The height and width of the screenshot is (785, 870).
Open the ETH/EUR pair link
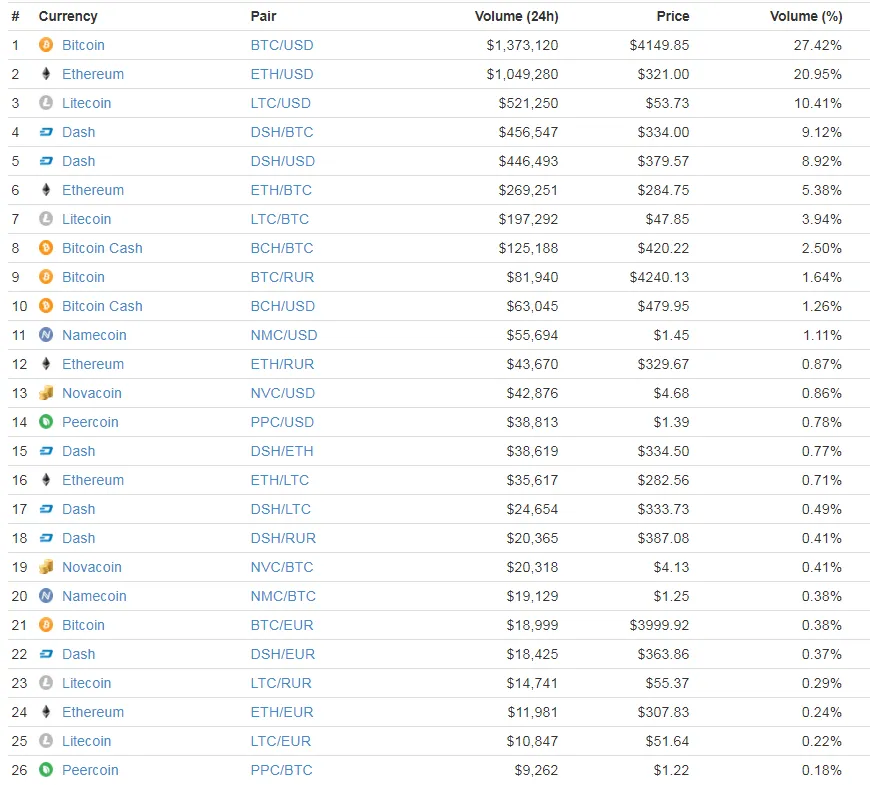282,712
